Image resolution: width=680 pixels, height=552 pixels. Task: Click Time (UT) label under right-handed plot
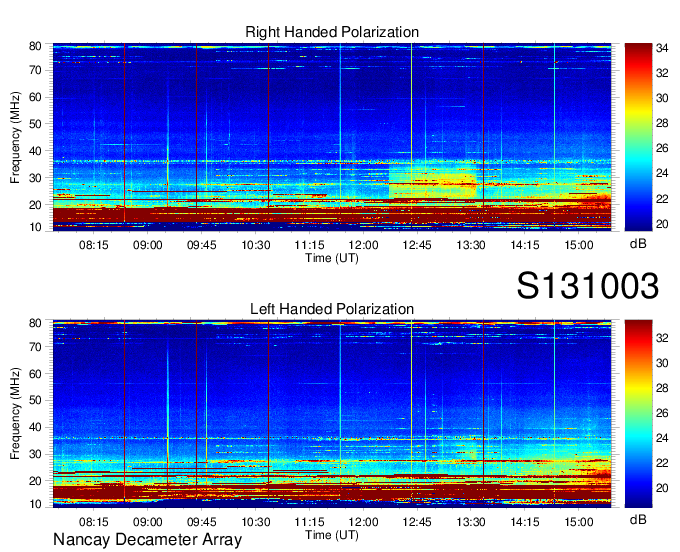(332, 258)
